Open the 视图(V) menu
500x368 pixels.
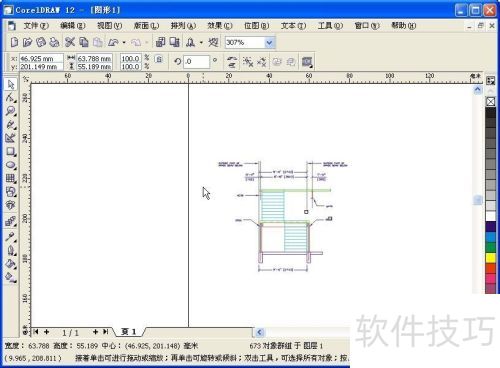point(109,26)
